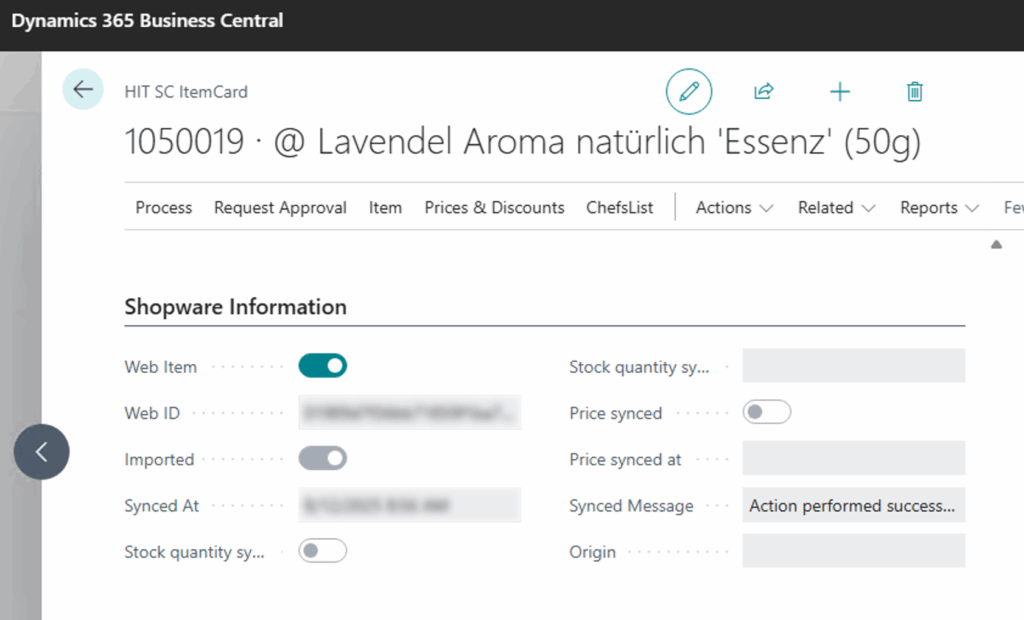Collapse the action bar with the small triangle
Screen dimensions: 1024x620
tap(996, 244)
